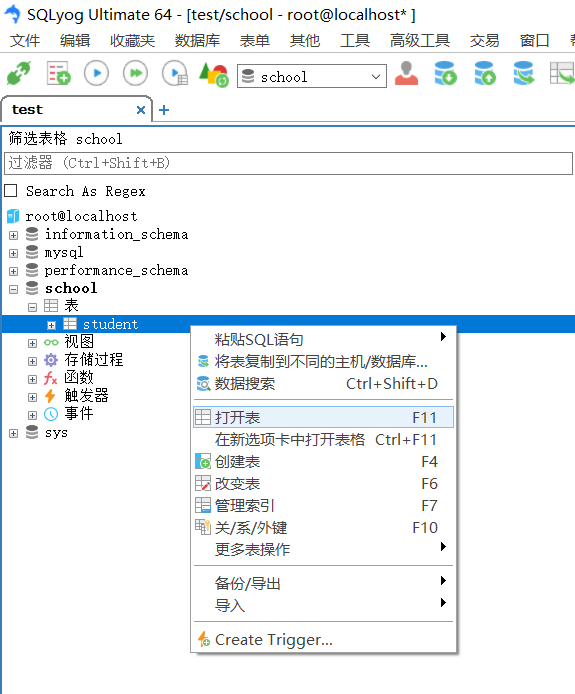Add new connection tab with plus
The width and height of the screenshot is (575, 694).
164,110
